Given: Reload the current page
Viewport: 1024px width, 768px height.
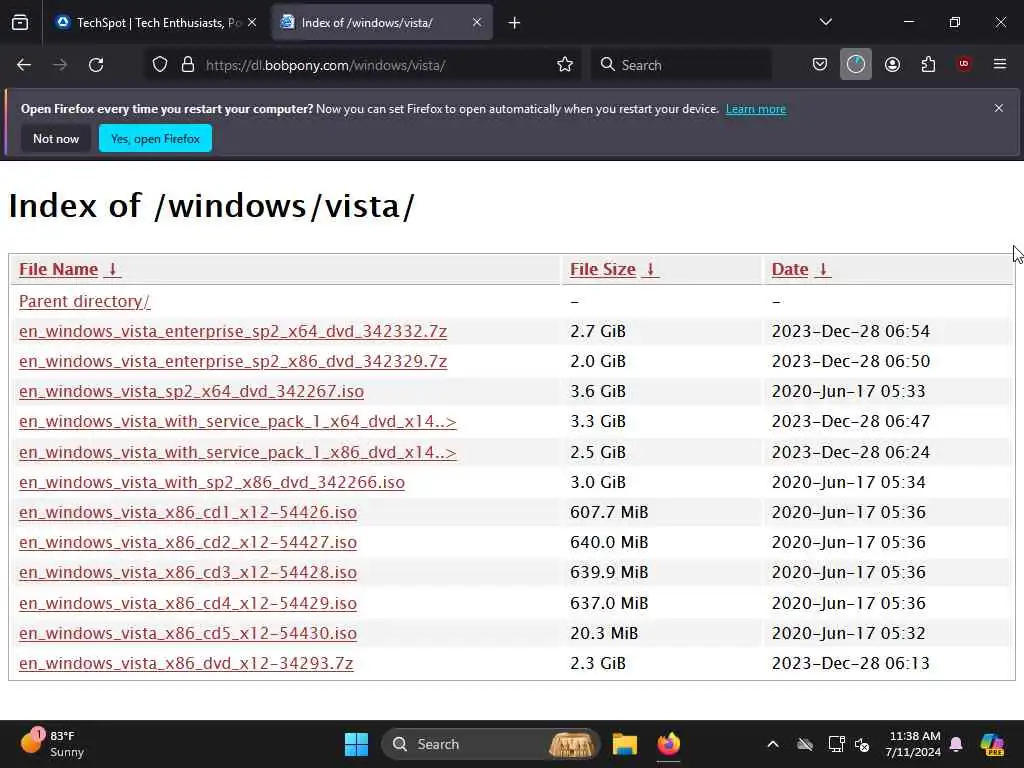Looking at the screenshot, I should coord(96,65).
